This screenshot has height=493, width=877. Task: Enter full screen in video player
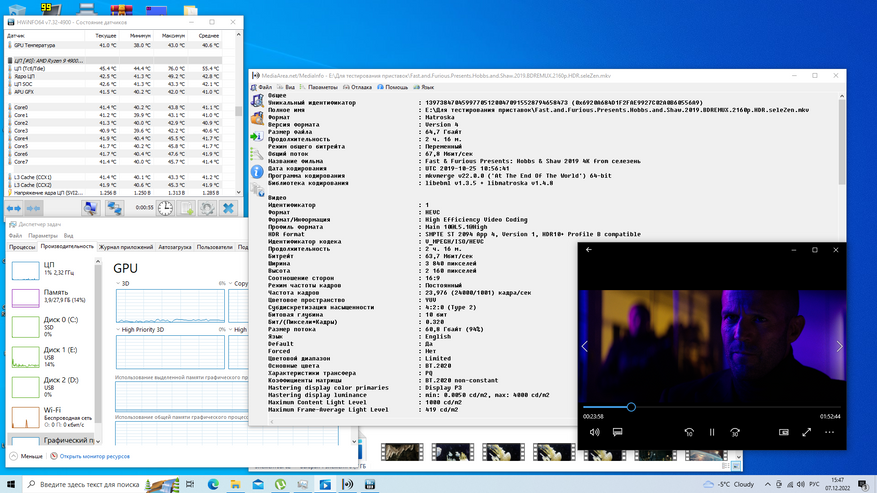click(x=807, y=432)
